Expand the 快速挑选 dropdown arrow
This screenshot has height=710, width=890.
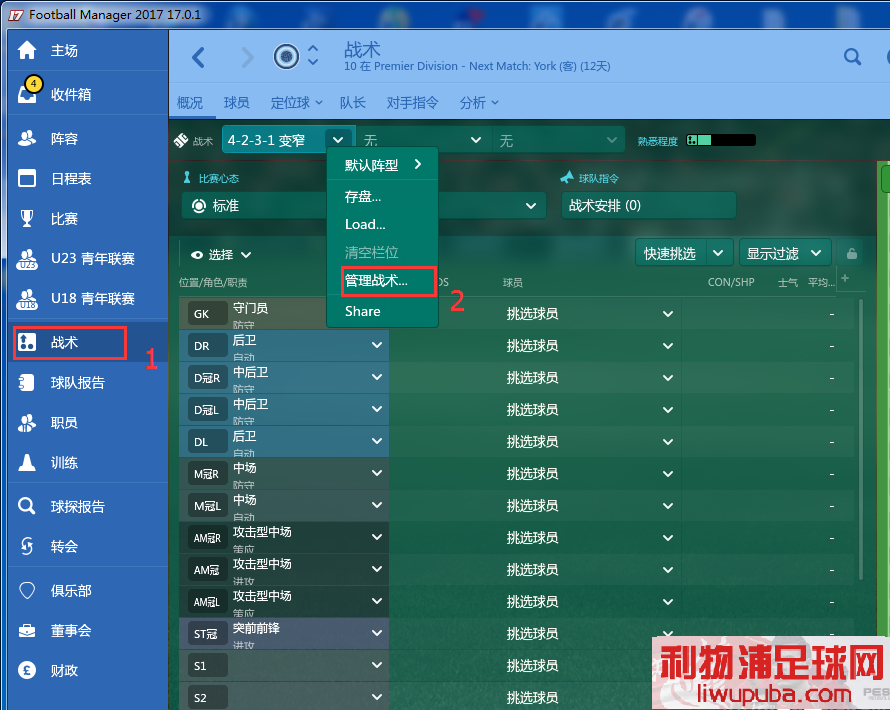point(719,253)
